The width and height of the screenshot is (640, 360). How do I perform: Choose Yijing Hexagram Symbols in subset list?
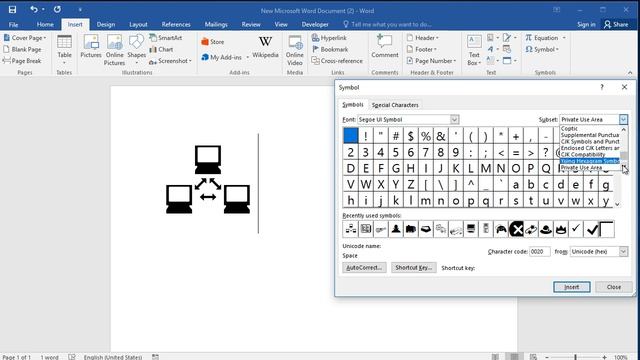tap(590, 161)
